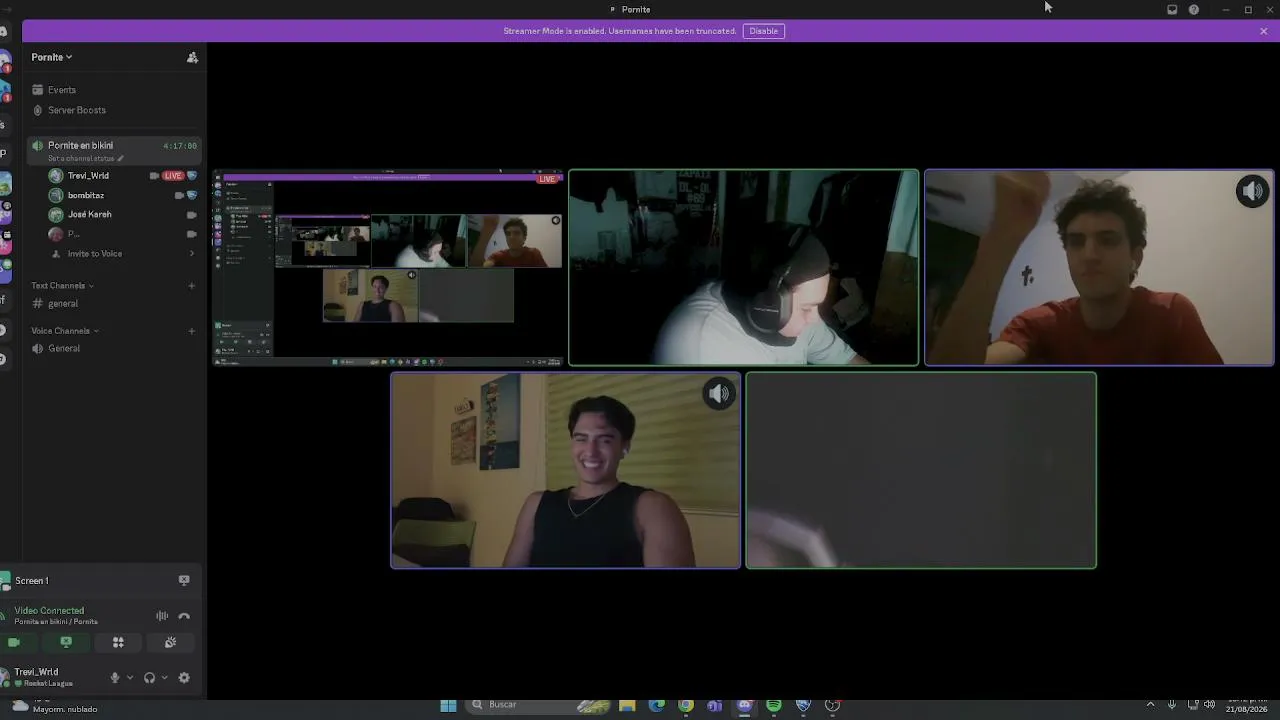The height and width of the screenshot is (720, 1280).
Task: Join the General voice channel
Action: 114,349
